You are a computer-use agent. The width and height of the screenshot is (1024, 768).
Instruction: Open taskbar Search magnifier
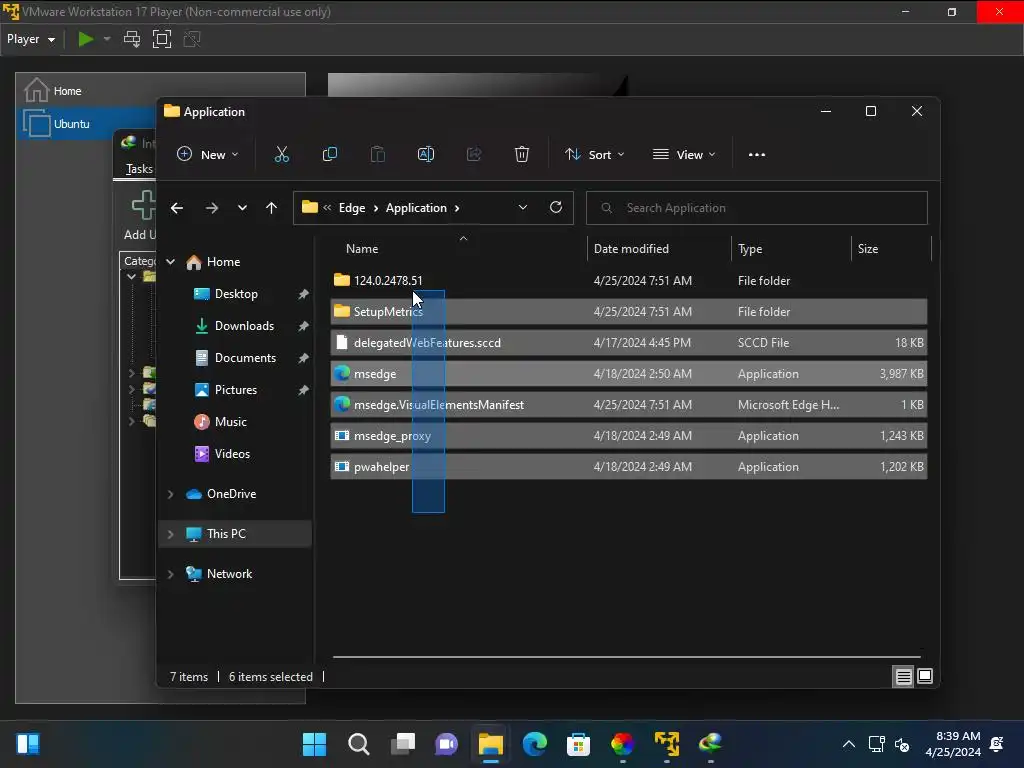click(359, 744)
